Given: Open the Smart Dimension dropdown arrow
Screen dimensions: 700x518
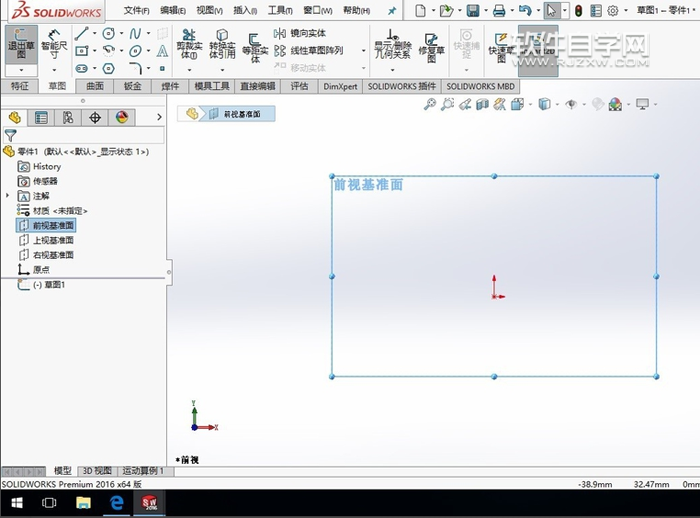Looking at the screenshot, I should click(54, 70).
